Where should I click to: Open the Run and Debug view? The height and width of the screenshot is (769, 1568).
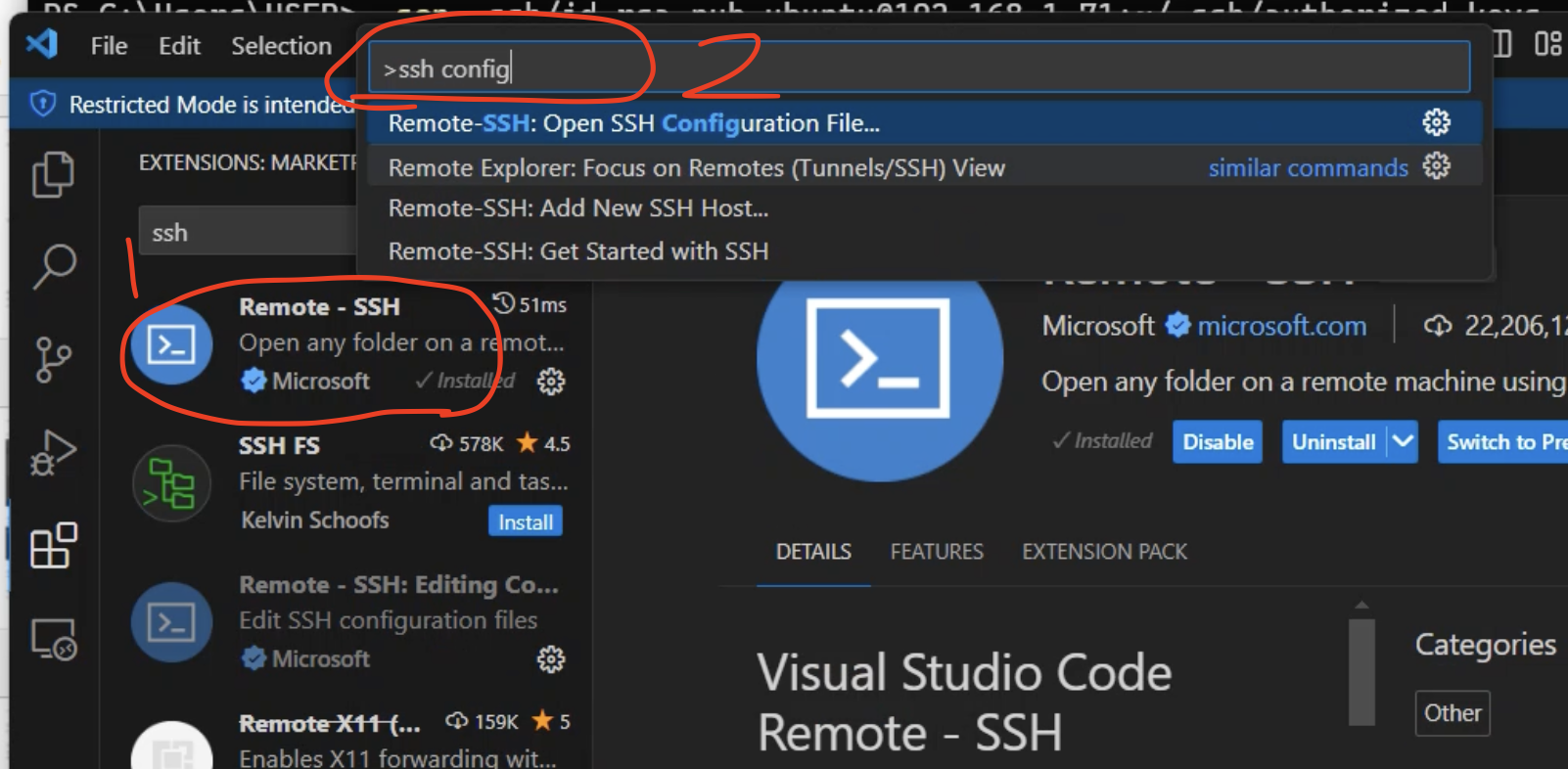click(53, 452)
